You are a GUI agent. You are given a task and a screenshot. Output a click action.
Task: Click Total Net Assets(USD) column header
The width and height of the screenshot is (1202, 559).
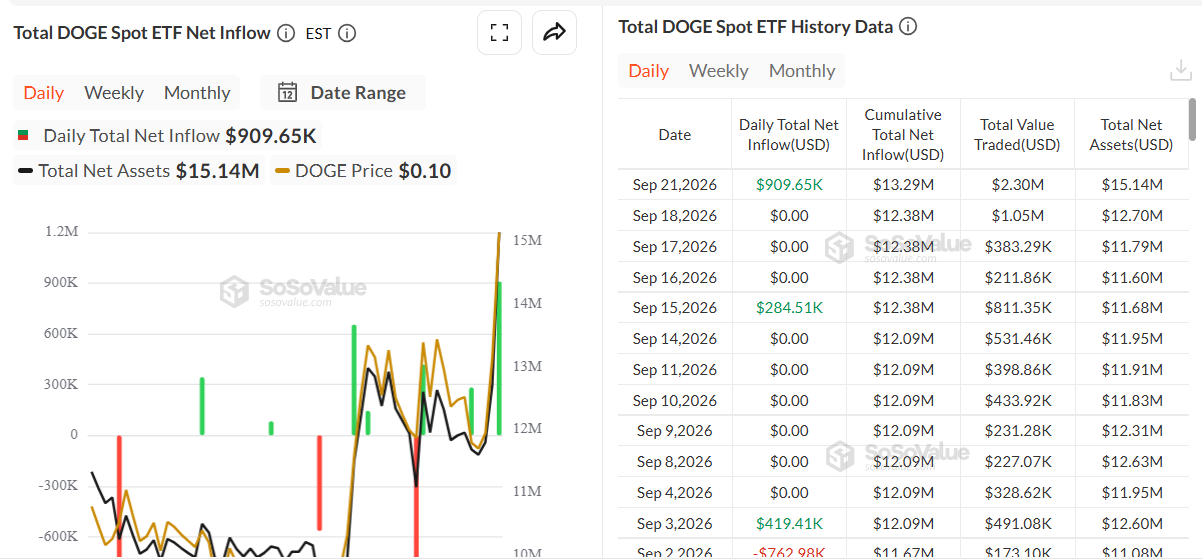1131,135
